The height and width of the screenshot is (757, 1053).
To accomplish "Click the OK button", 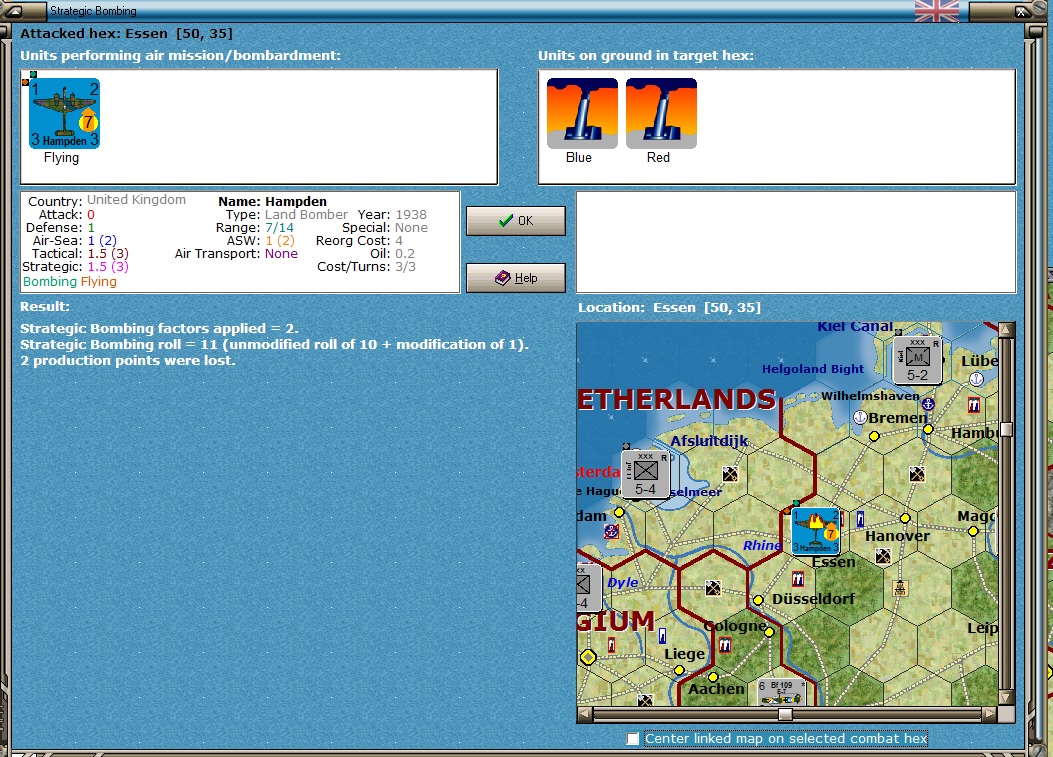I will pyautogui.click(x=516, y=220).
